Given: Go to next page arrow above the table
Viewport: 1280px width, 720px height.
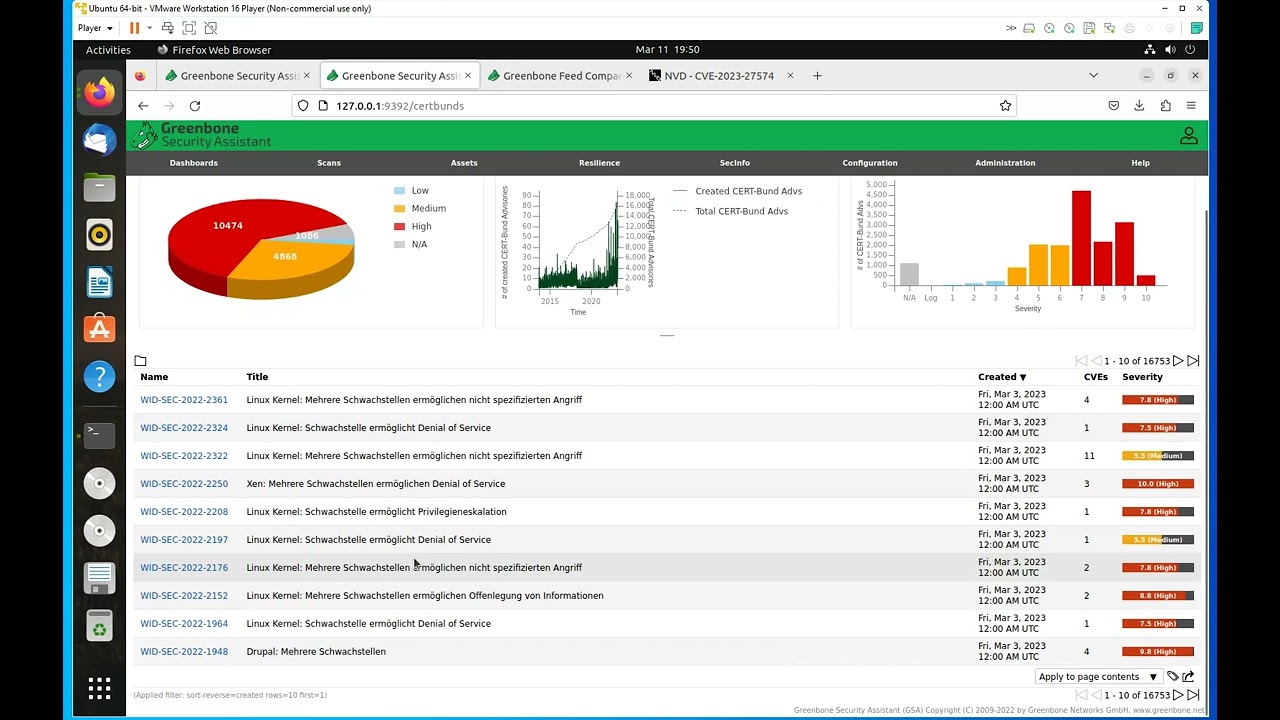Looking at the screenshot, I should pyautogui.click(x=1178, y=361).
